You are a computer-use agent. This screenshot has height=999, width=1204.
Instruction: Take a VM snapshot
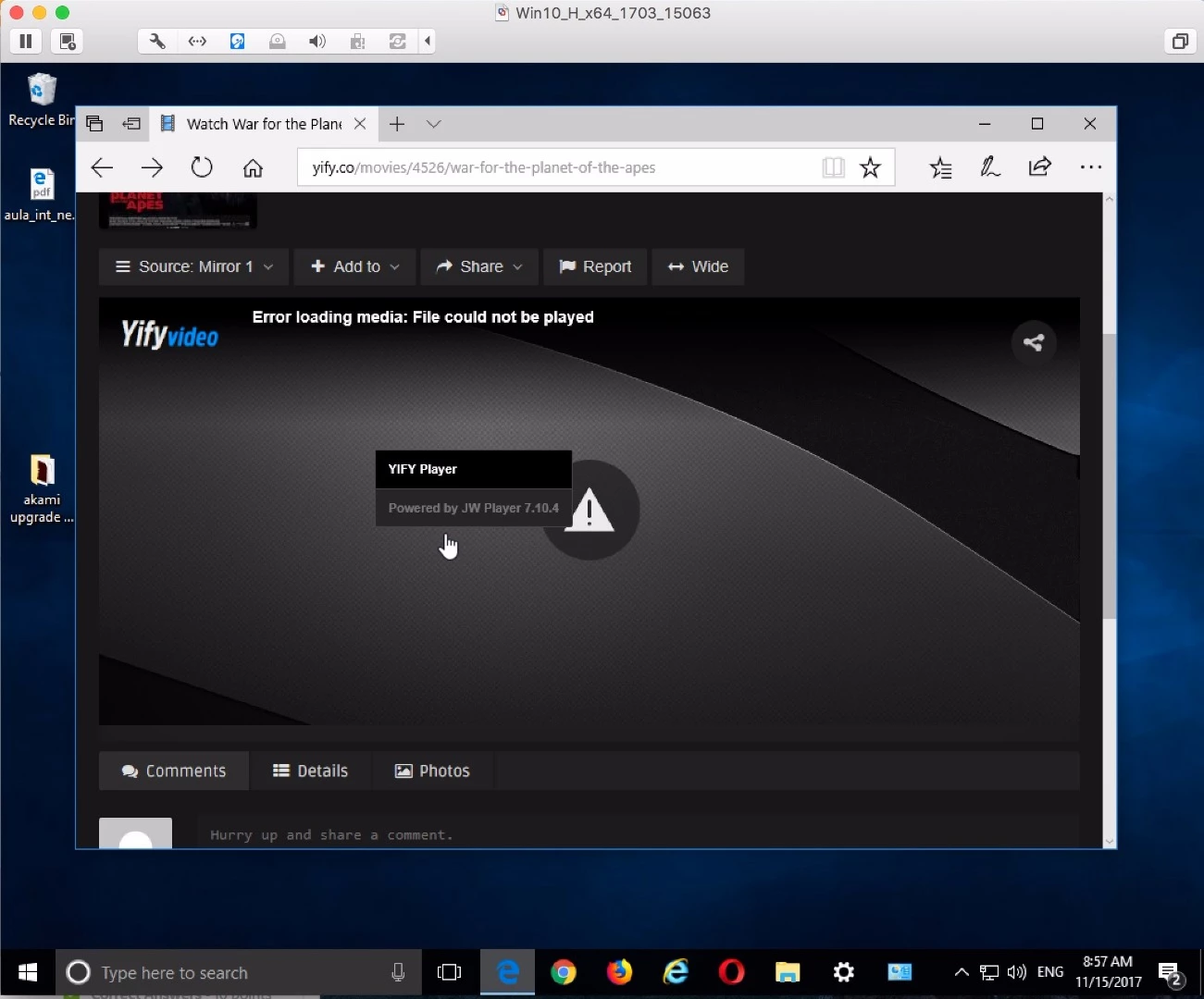[67, 41]
